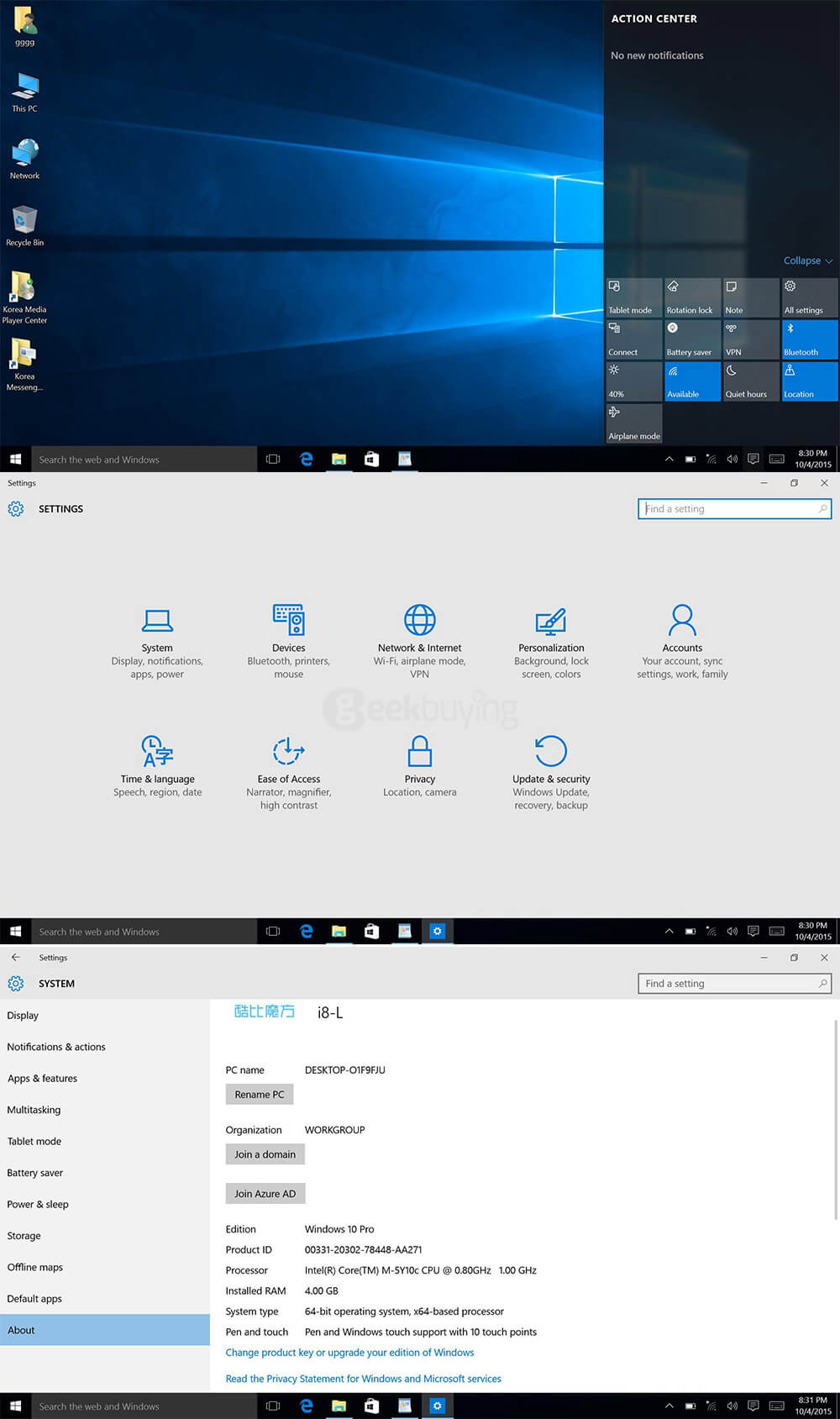Select Power & sleep in sidebar
This screenshot has width=840, height=1419.
[x=105, y=1204]
